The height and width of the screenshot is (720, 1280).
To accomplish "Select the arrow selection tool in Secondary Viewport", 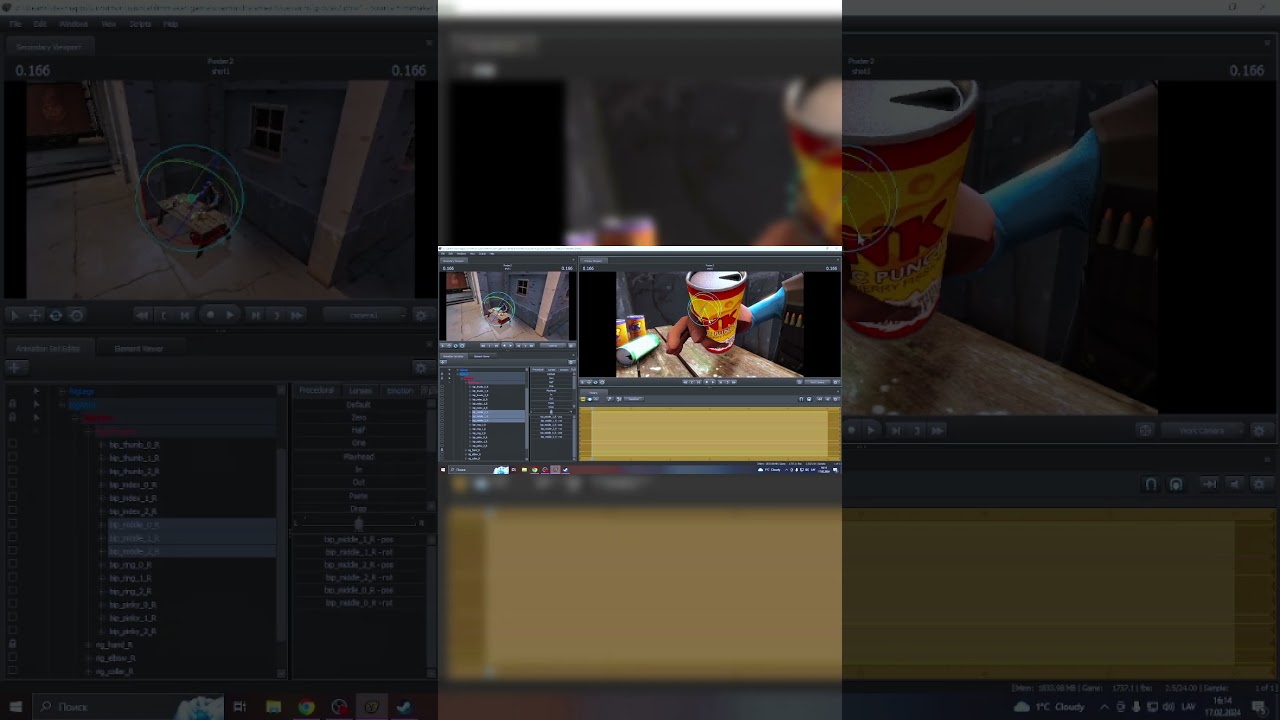I will 14,315.
